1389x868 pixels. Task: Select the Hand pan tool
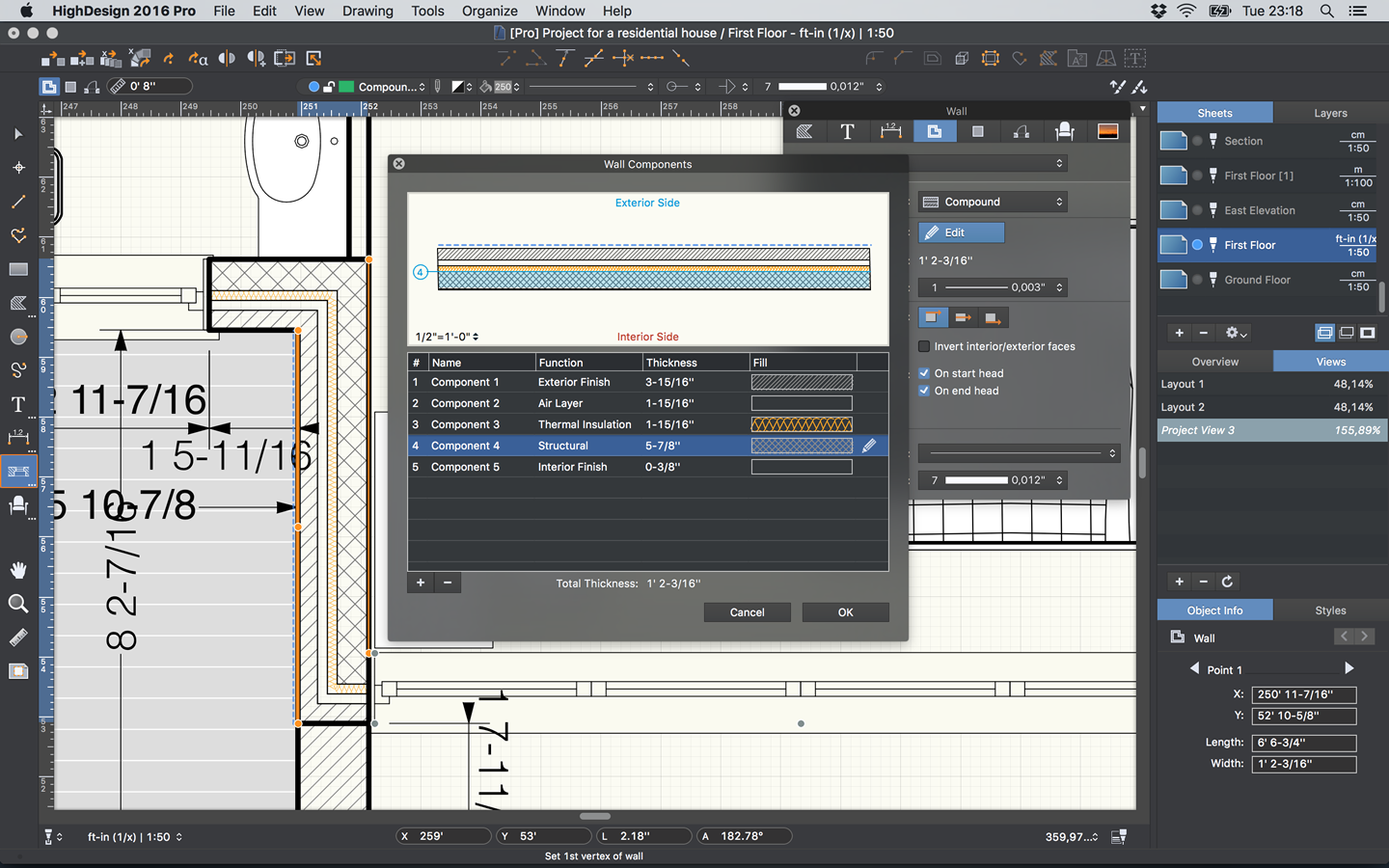click(18, 570)
